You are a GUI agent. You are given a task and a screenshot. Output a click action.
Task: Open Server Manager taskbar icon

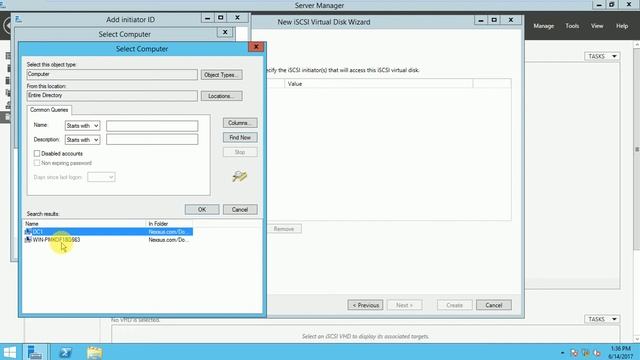(35, 352)
